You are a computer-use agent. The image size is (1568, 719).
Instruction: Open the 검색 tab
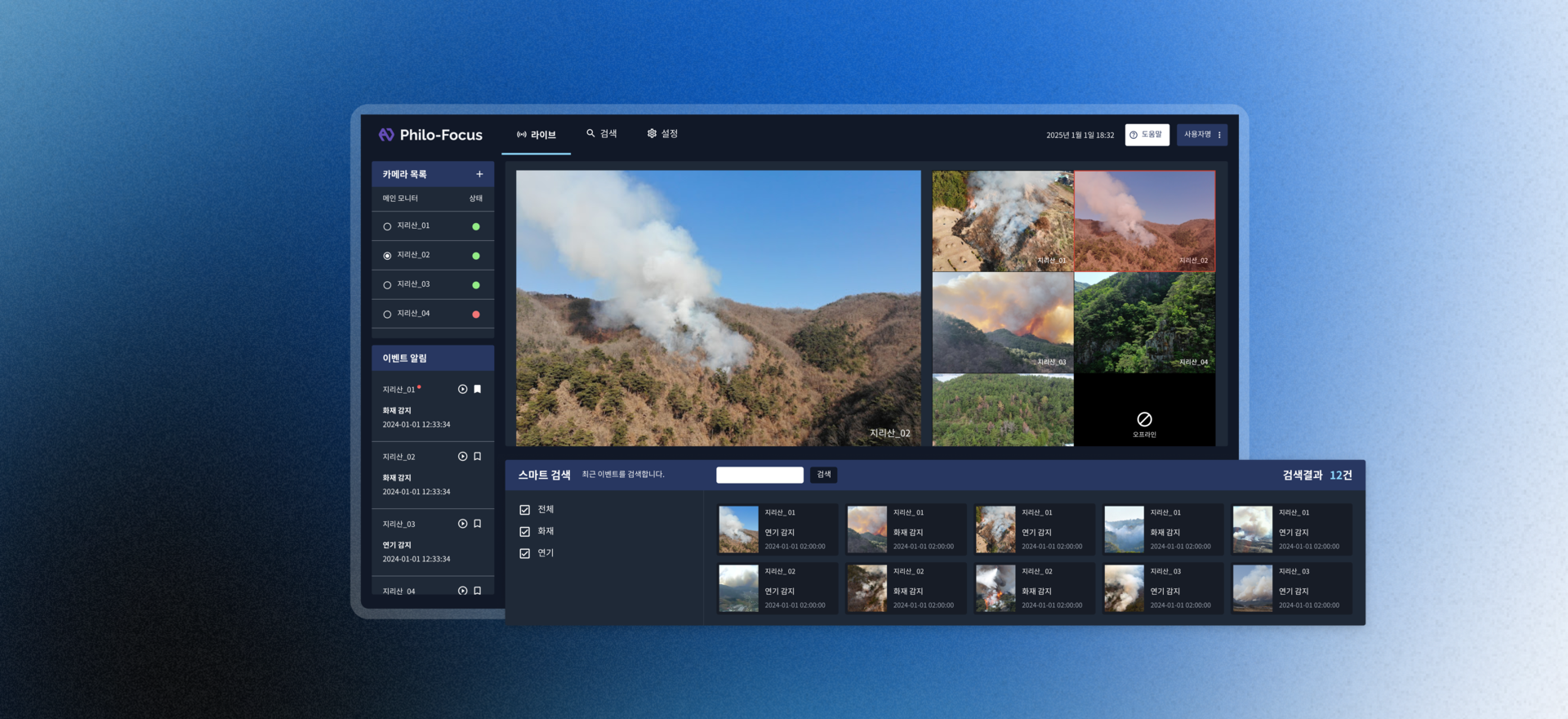tap(602, 134)
